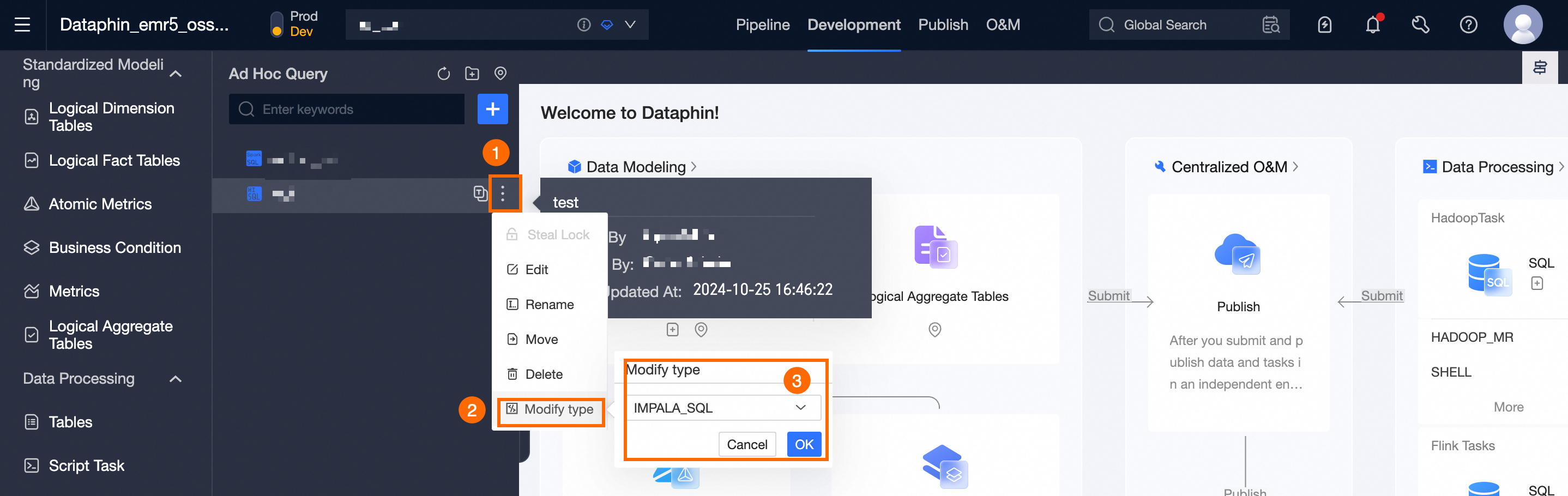Image resolution: width=1568 pixels, height=496 pixels.
Task: Click the project info icon
Action: [x=584, y=25]
